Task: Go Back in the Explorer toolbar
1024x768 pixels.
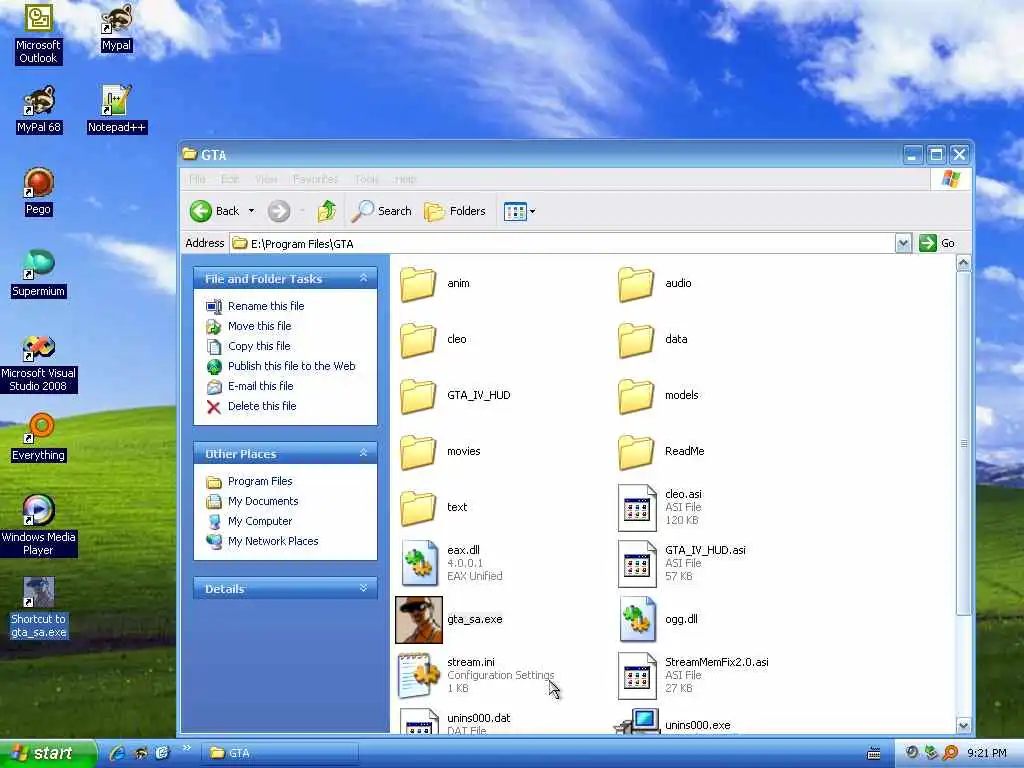Action: 215,211
